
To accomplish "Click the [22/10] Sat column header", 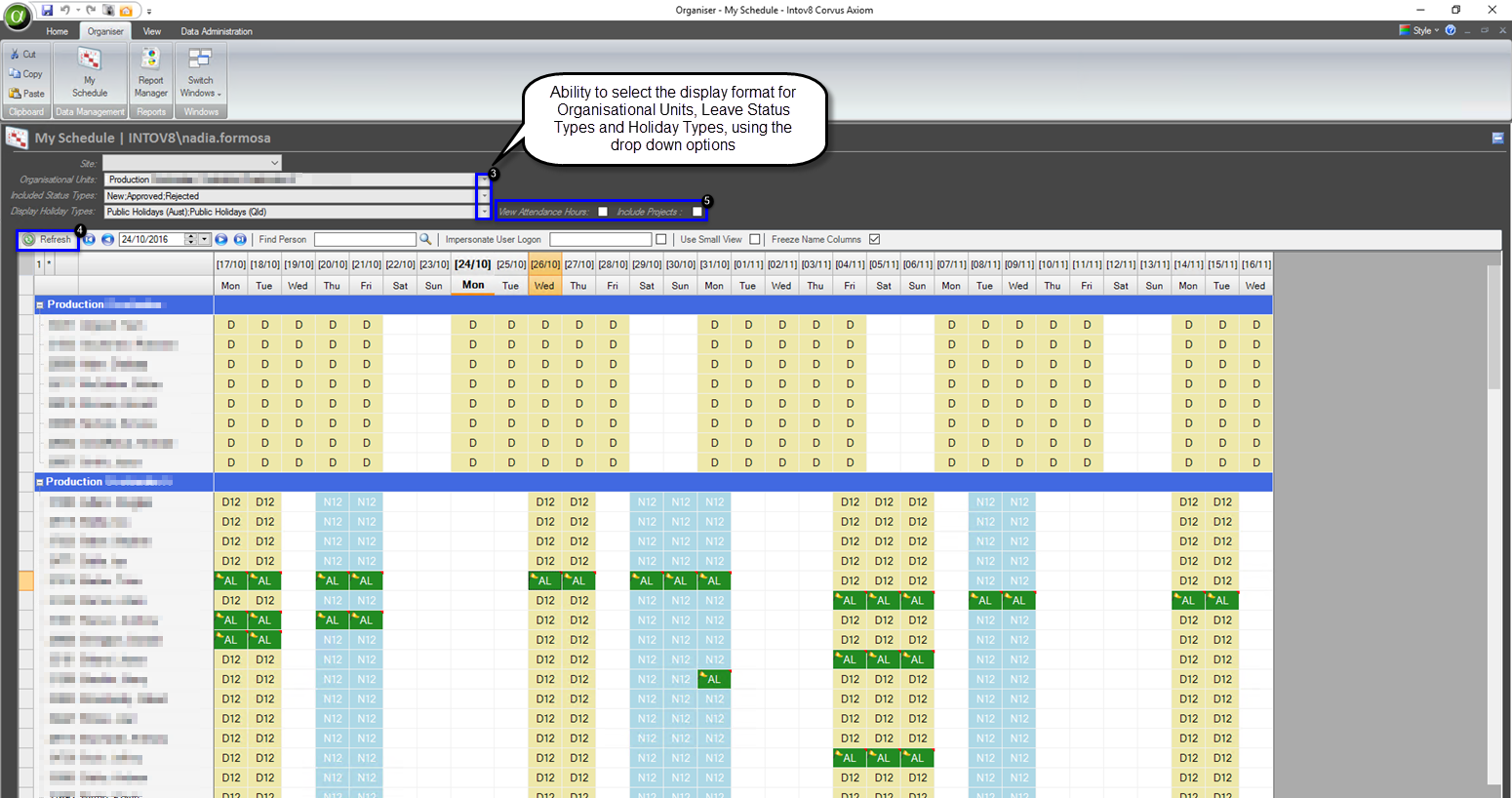I will [x=400, y=274].
